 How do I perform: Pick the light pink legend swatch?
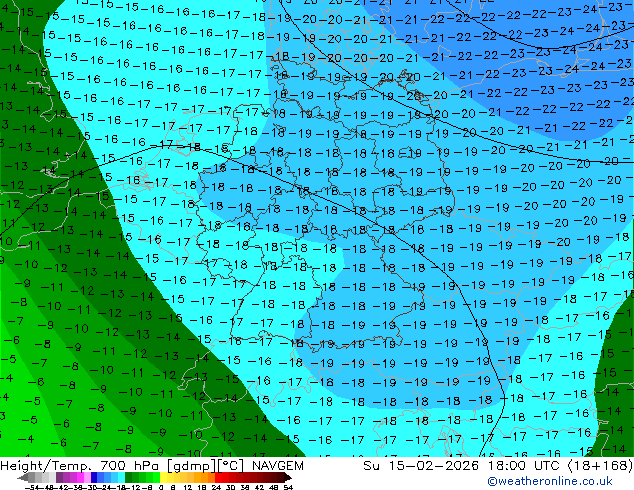coord(87,477)
